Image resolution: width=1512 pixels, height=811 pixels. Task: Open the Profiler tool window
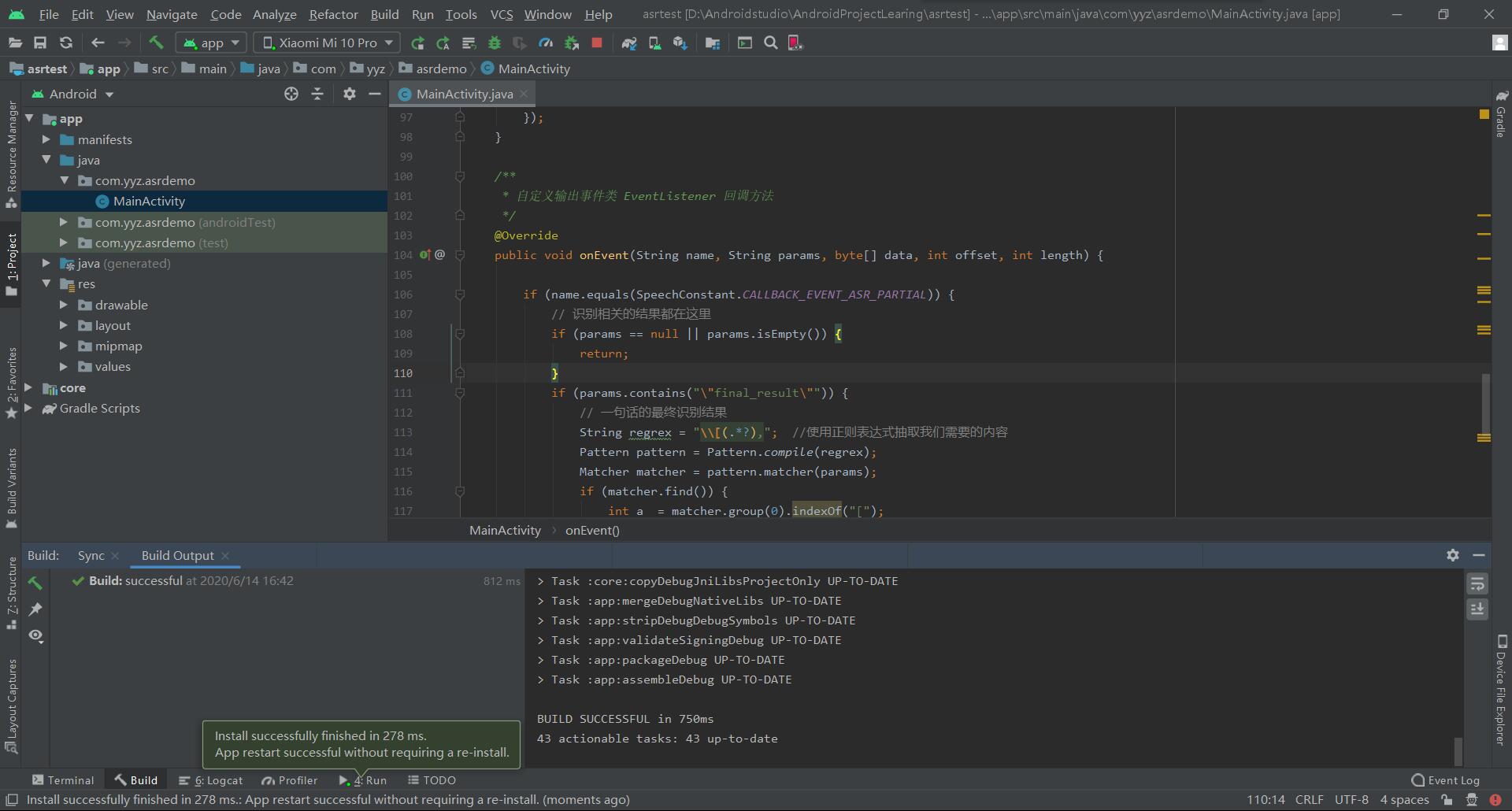290,780
